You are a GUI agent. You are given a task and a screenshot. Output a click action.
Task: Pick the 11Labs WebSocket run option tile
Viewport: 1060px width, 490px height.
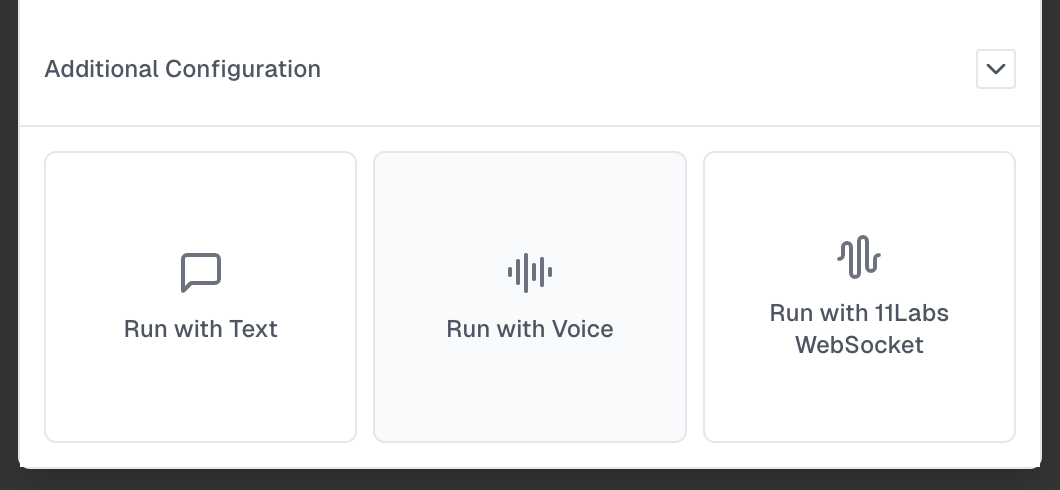coord(859,390)
